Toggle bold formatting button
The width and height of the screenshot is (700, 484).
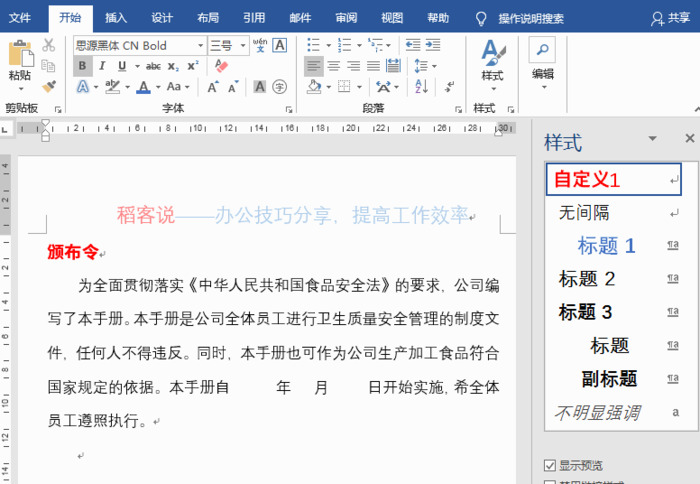[x=83, y=66]
